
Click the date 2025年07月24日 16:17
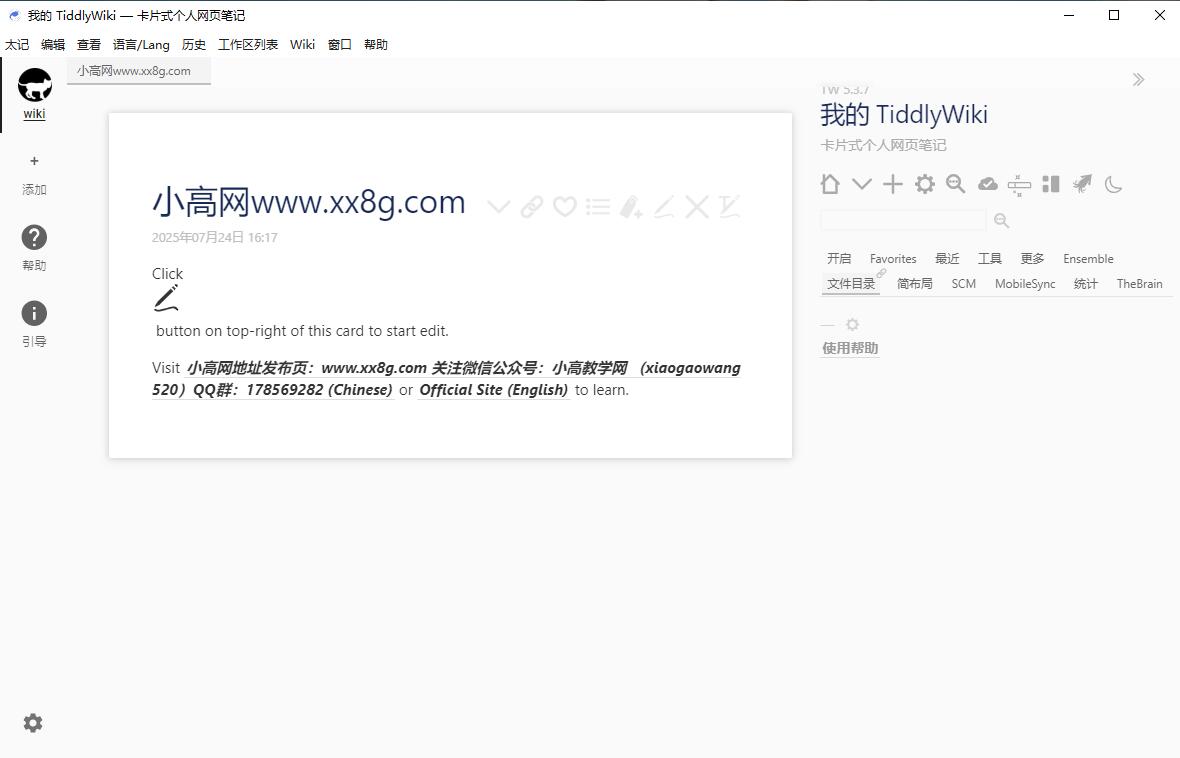(214, 237)
